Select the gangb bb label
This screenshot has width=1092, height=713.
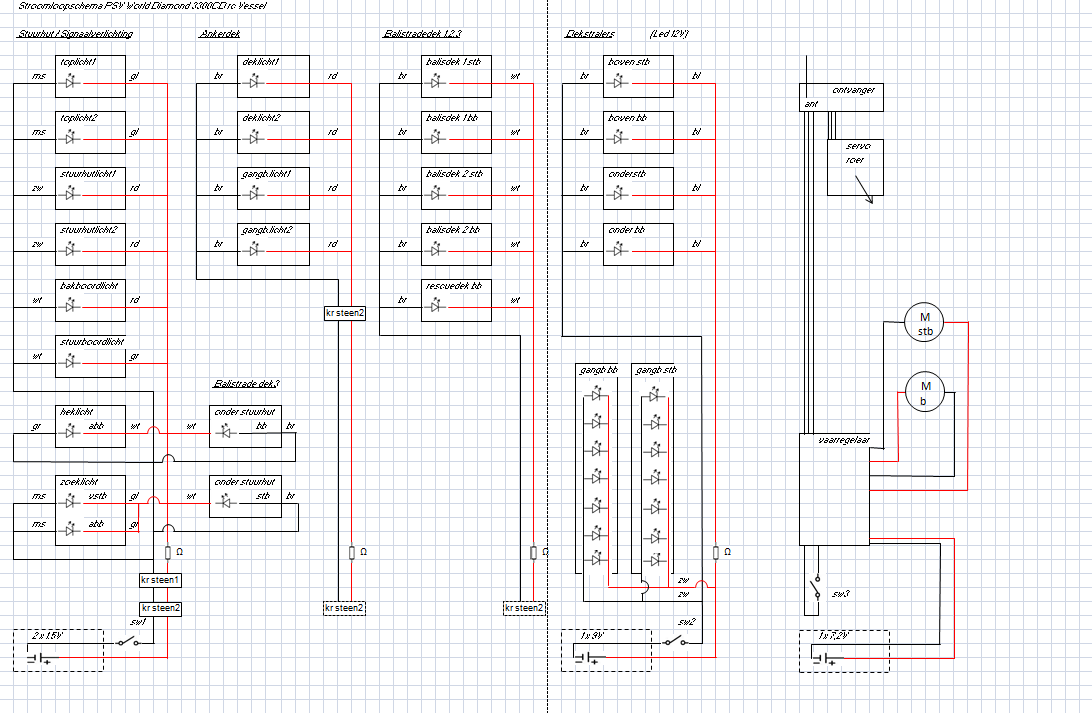tap(598, 370)
